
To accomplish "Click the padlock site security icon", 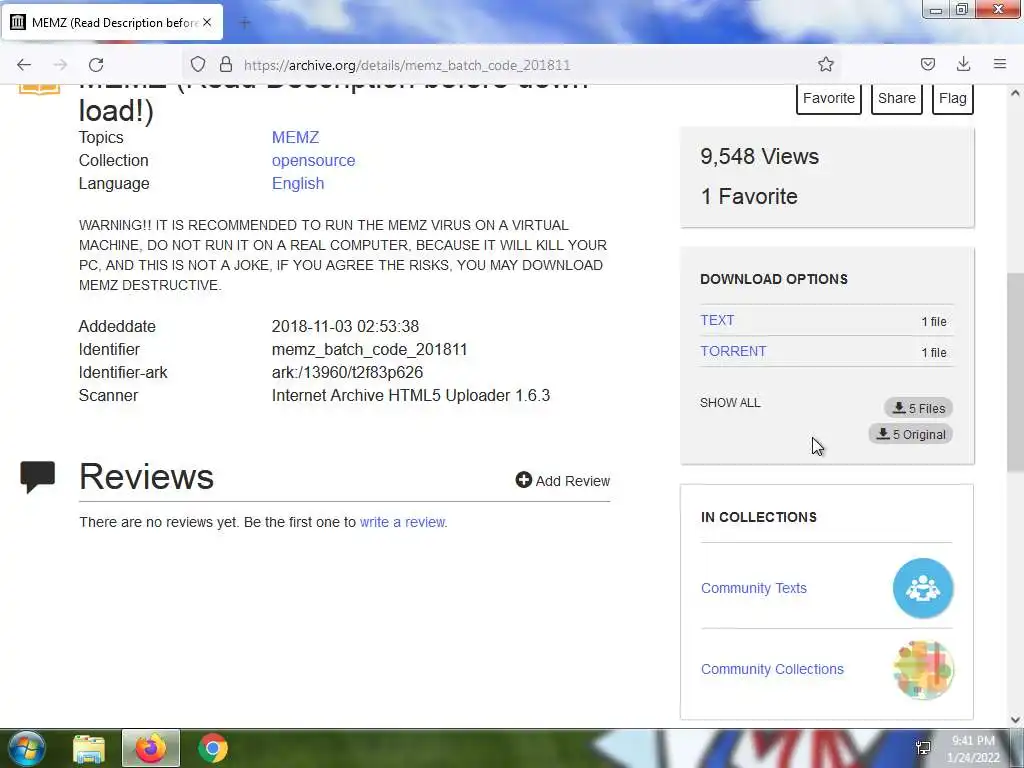I will [226, 64].
